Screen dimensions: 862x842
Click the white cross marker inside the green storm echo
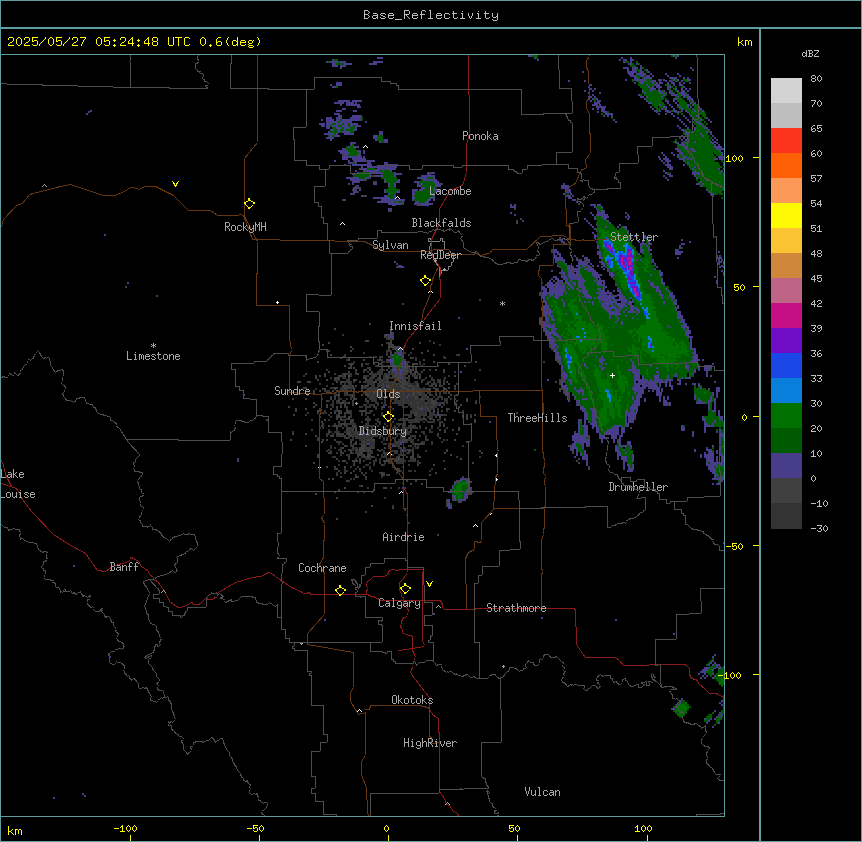[612, 375]
